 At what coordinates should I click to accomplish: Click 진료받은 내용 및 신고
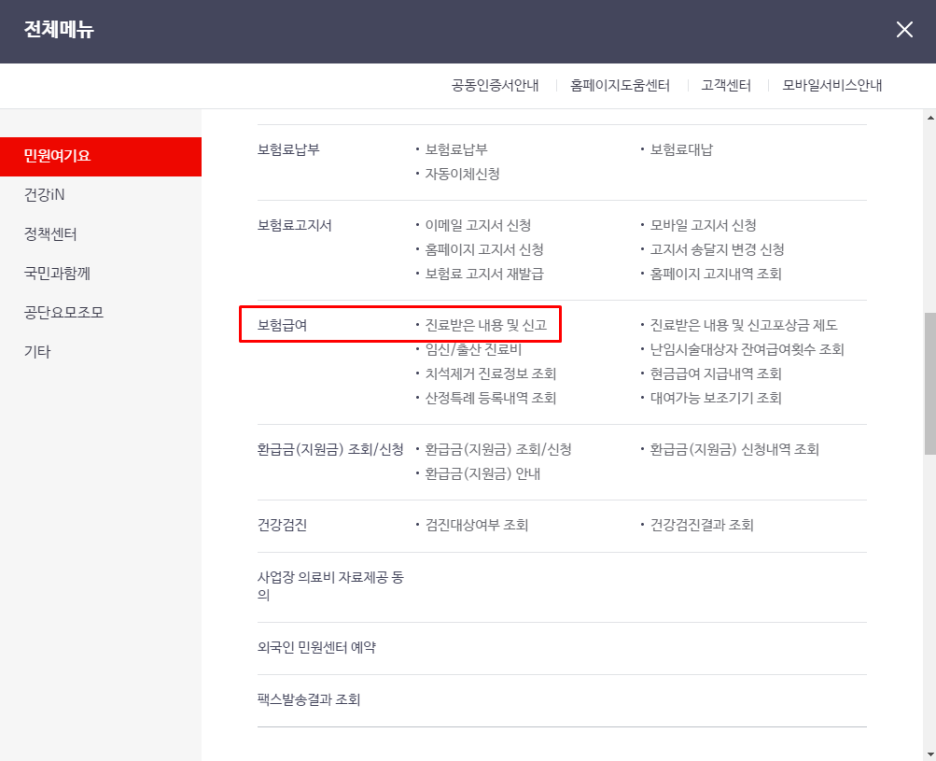point(486,325)
